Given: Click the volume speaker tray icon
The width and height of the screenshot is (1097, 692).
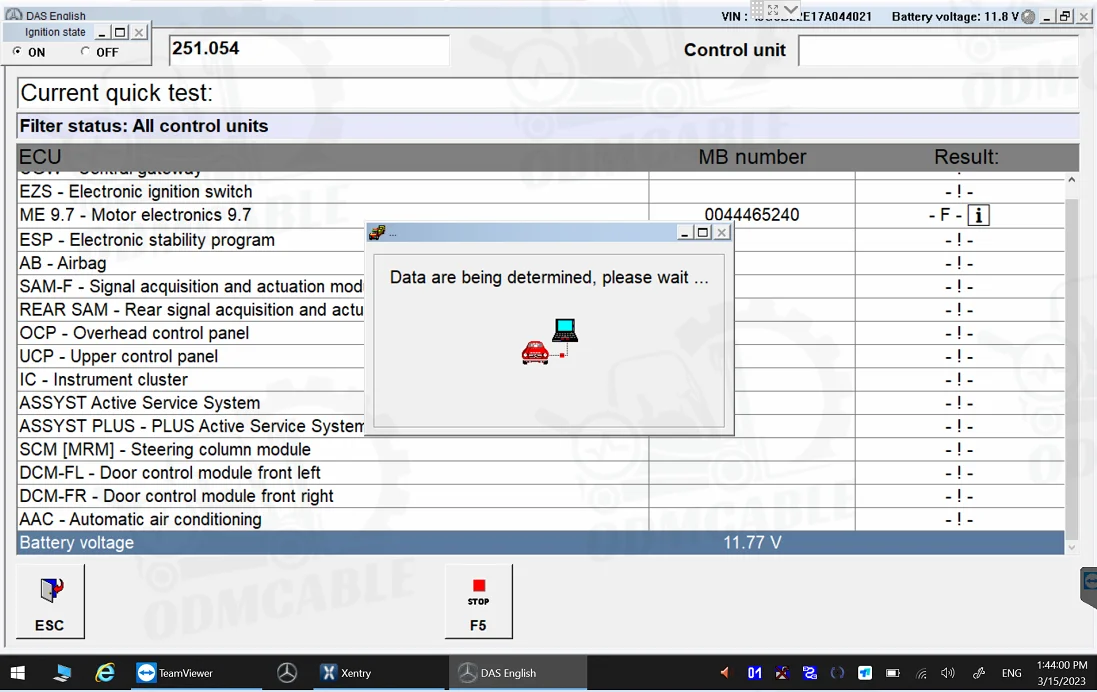Looking at the screenshot, I should coord(948,673).
